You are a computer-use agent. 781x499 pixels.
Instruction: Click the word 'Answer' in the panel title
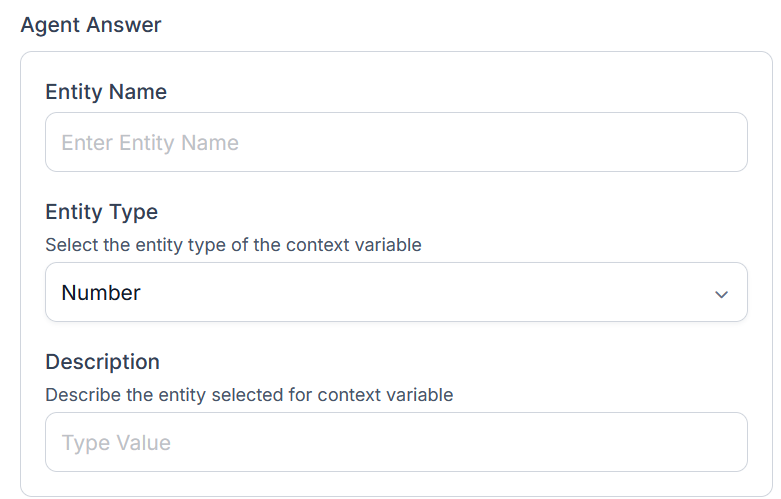click(x=126, y=25)
